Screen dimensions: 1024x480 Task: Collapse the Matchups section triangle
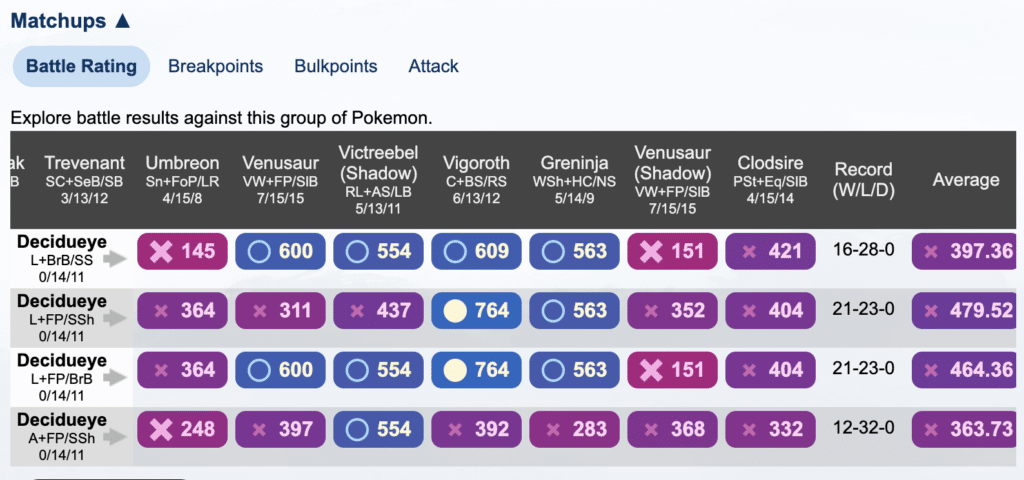point(122,21)
